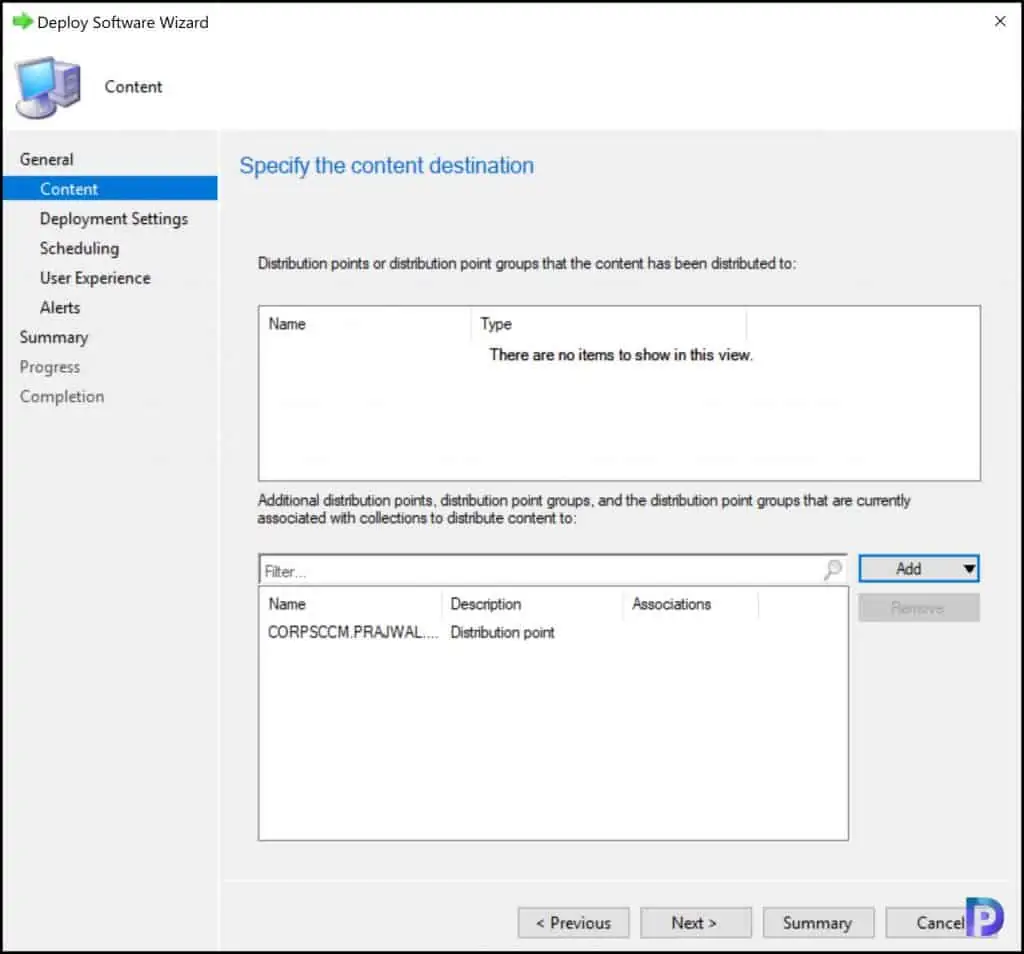1024x954 pixels.
Task: Click the Next > button
Action: coord(696,923)
